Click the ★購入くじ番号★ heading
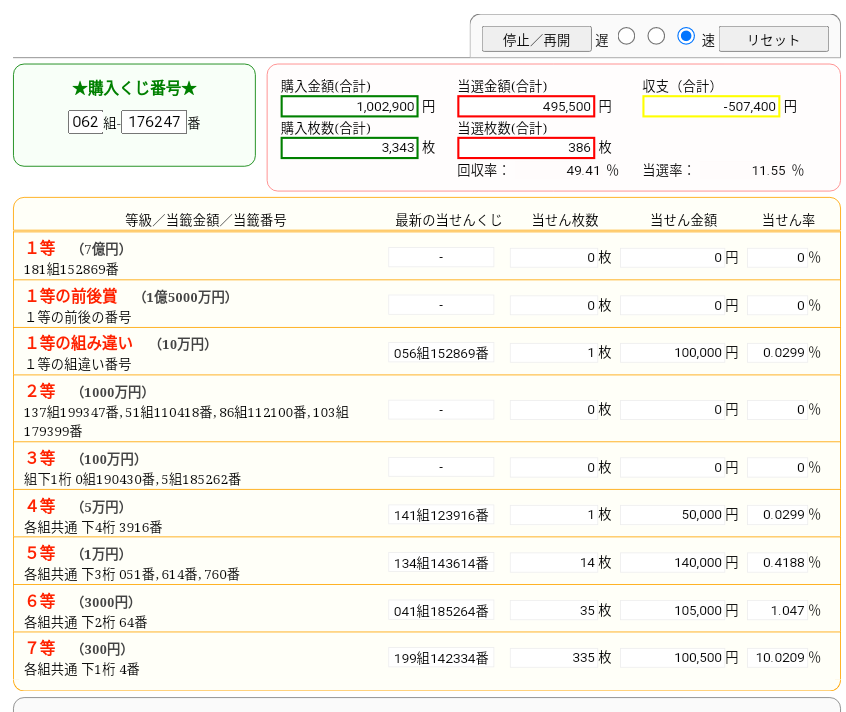846x712 pixels. pos(134,88)
